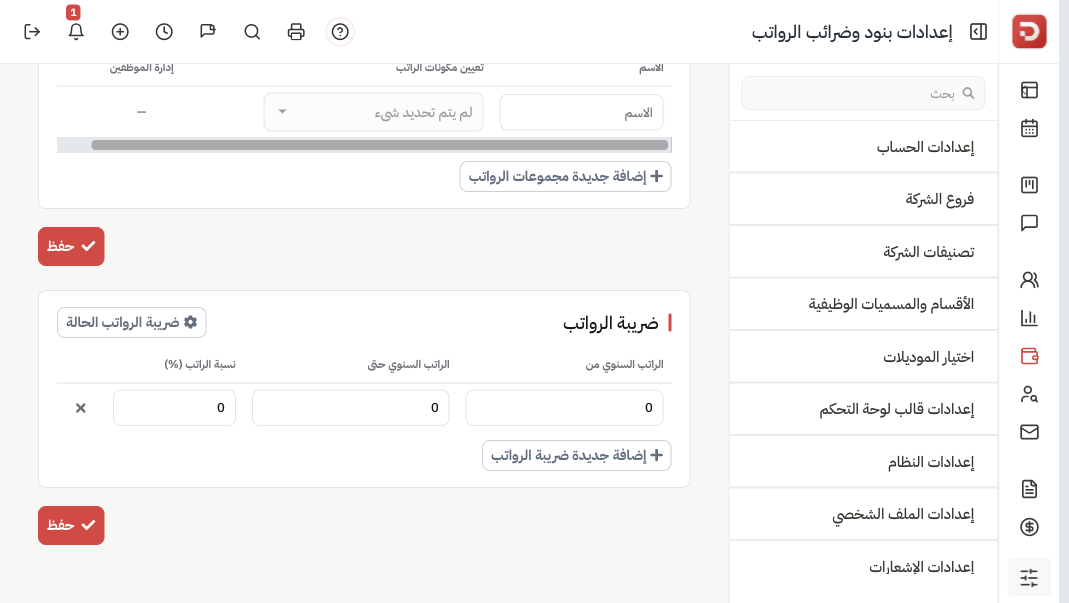1069x603 pixels.
Task: Open chat bubble icon in right rail
Action: tap(1029, 223)
